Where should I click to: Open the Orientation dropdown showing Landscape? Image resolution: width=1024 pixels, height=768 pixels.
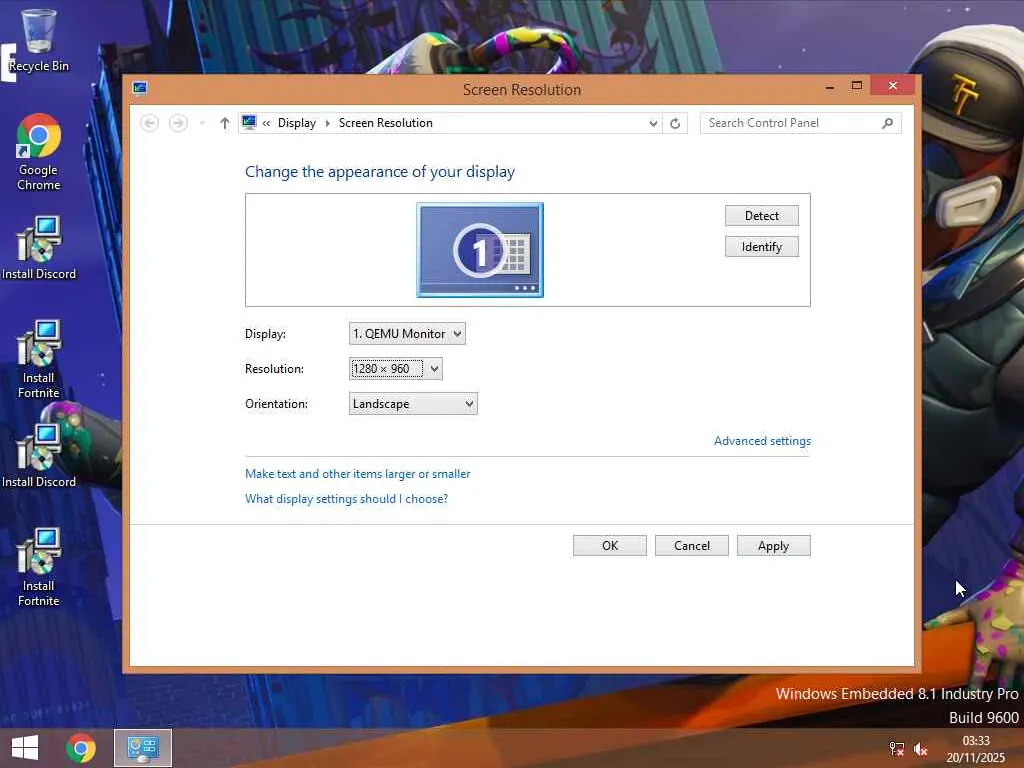(413, 404)
